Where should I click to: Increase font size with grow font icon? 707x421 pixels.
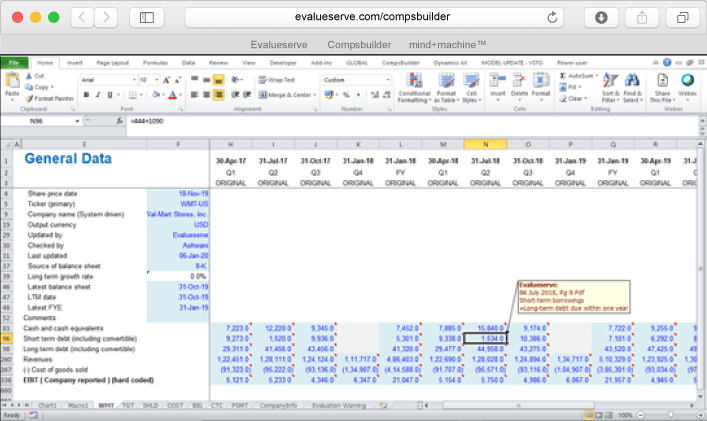tap(166, 80)
